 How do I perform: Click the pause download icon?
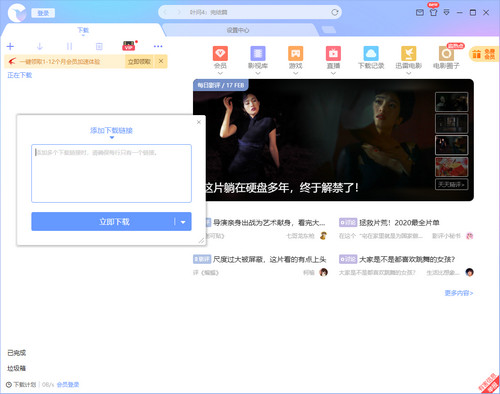coord(69,46)
